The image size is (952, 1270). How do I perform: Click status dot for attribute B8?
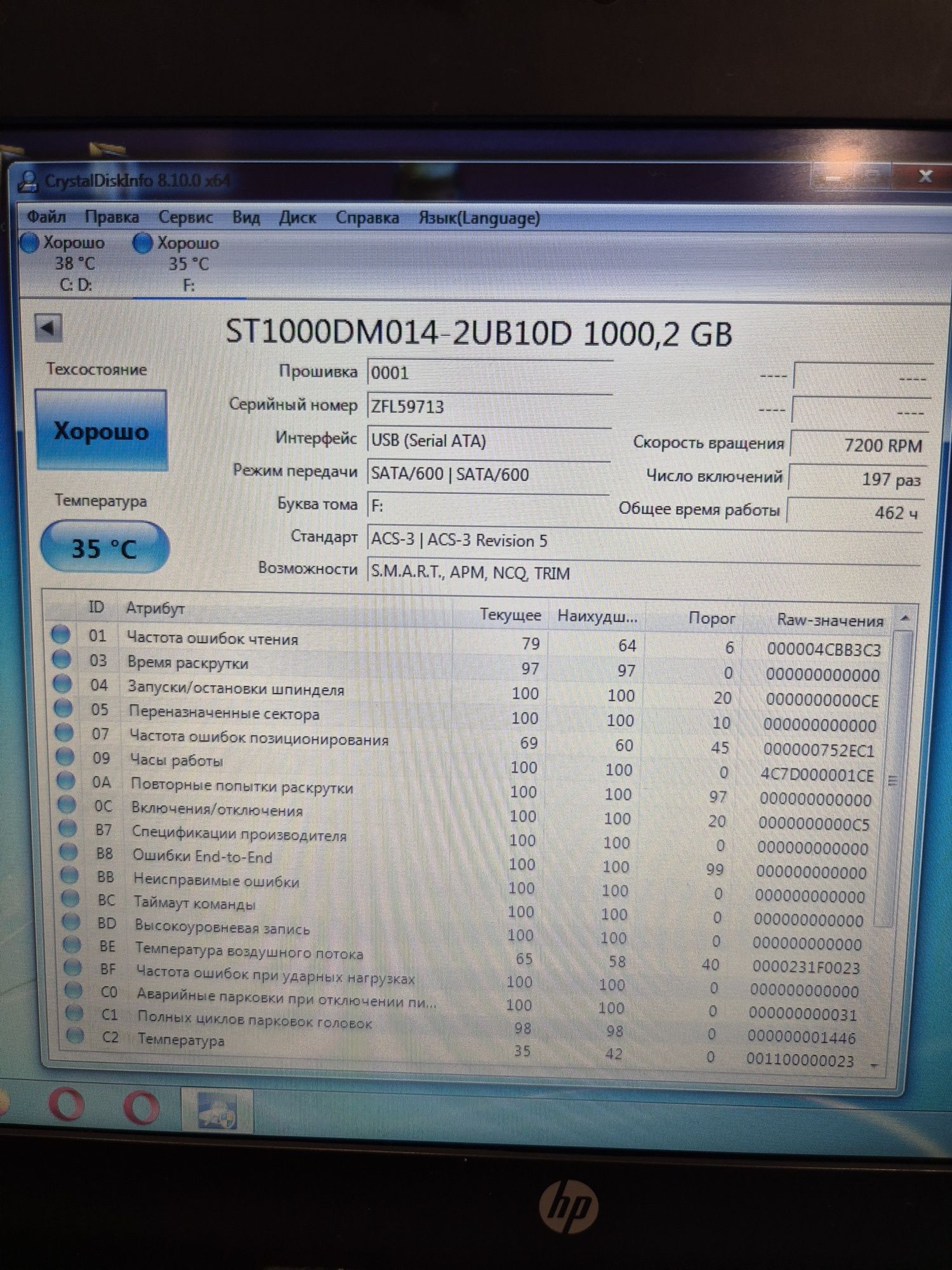(x=69, y=852)
